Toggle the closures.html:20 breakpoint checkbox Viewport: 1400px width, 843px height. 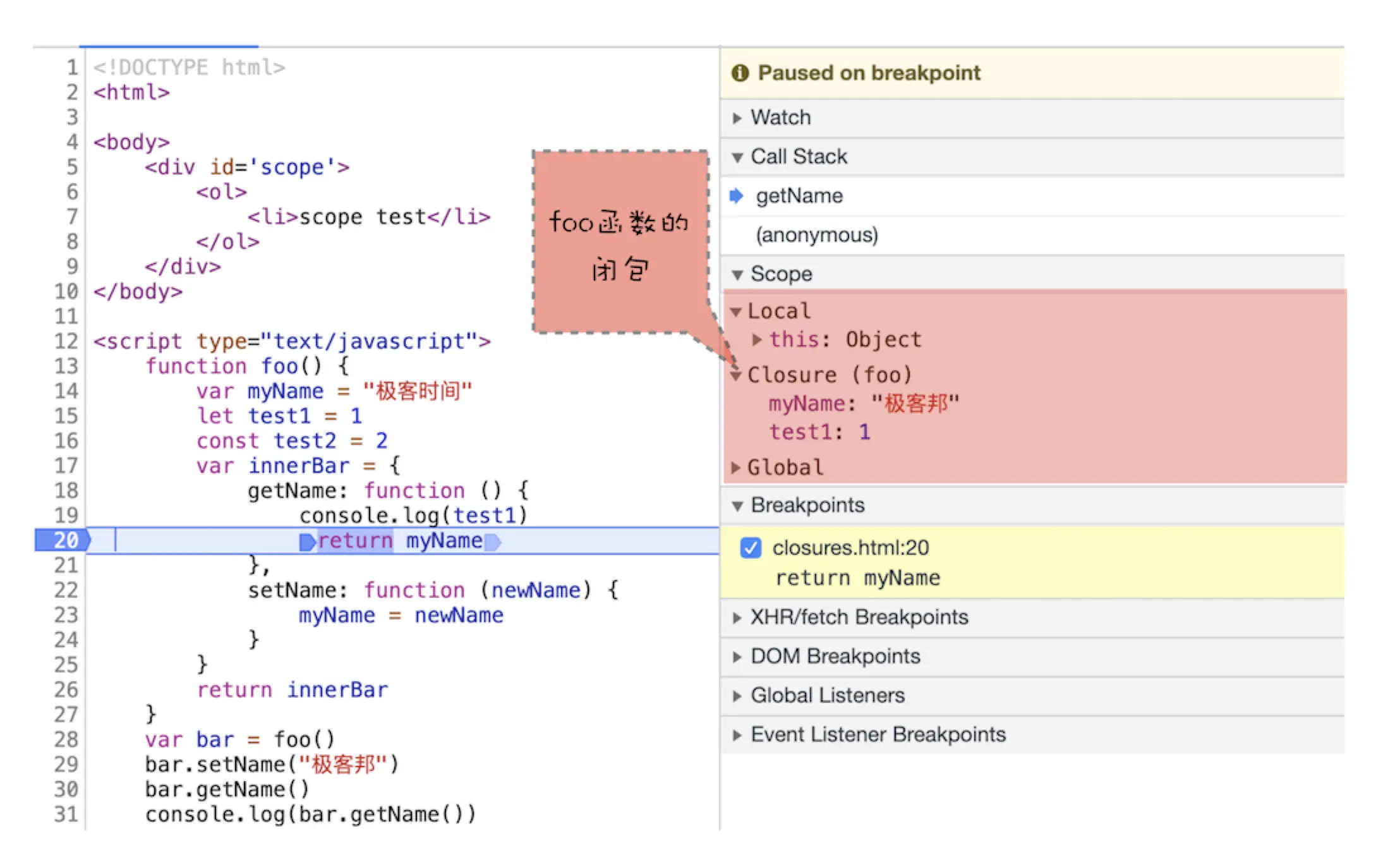pyautogui.click(x=751, y=548)
